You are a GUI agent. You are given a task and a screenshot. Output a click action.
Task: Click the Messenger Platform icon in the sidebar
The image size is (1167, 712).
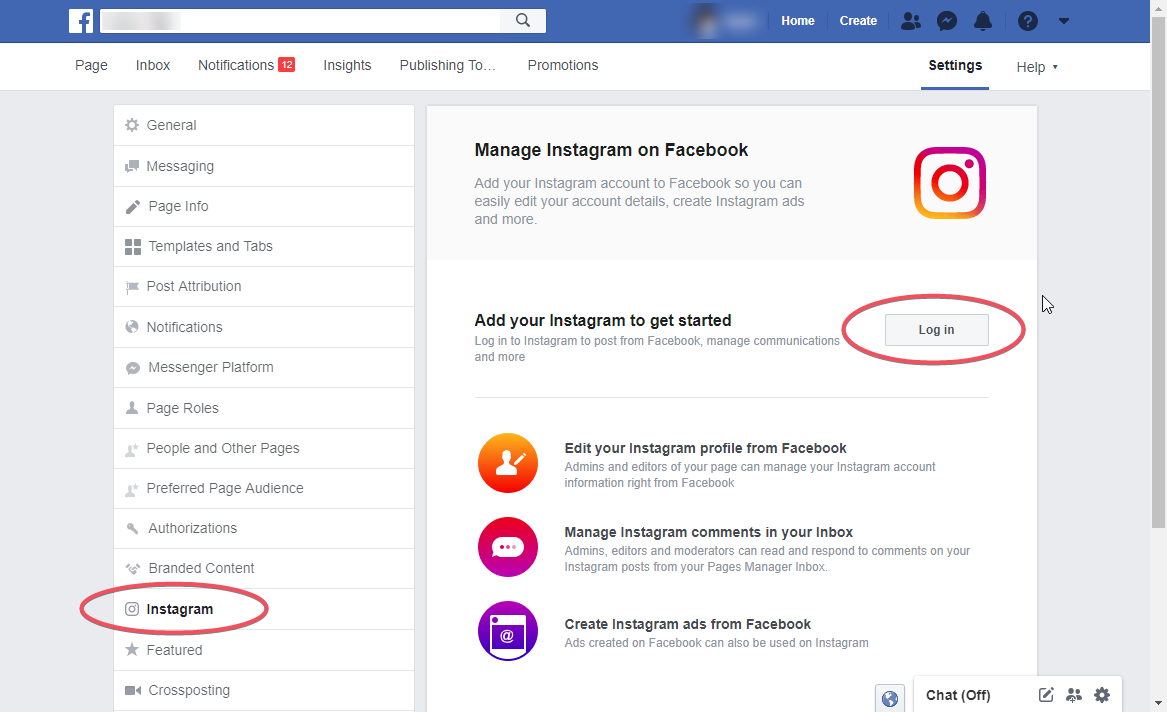click(132, 368)
